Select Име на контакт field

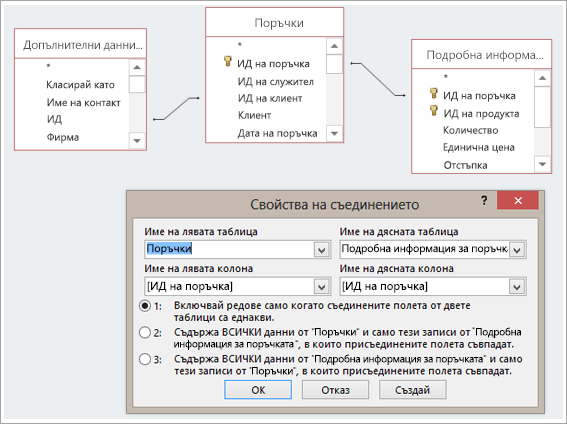pos(83,103)
